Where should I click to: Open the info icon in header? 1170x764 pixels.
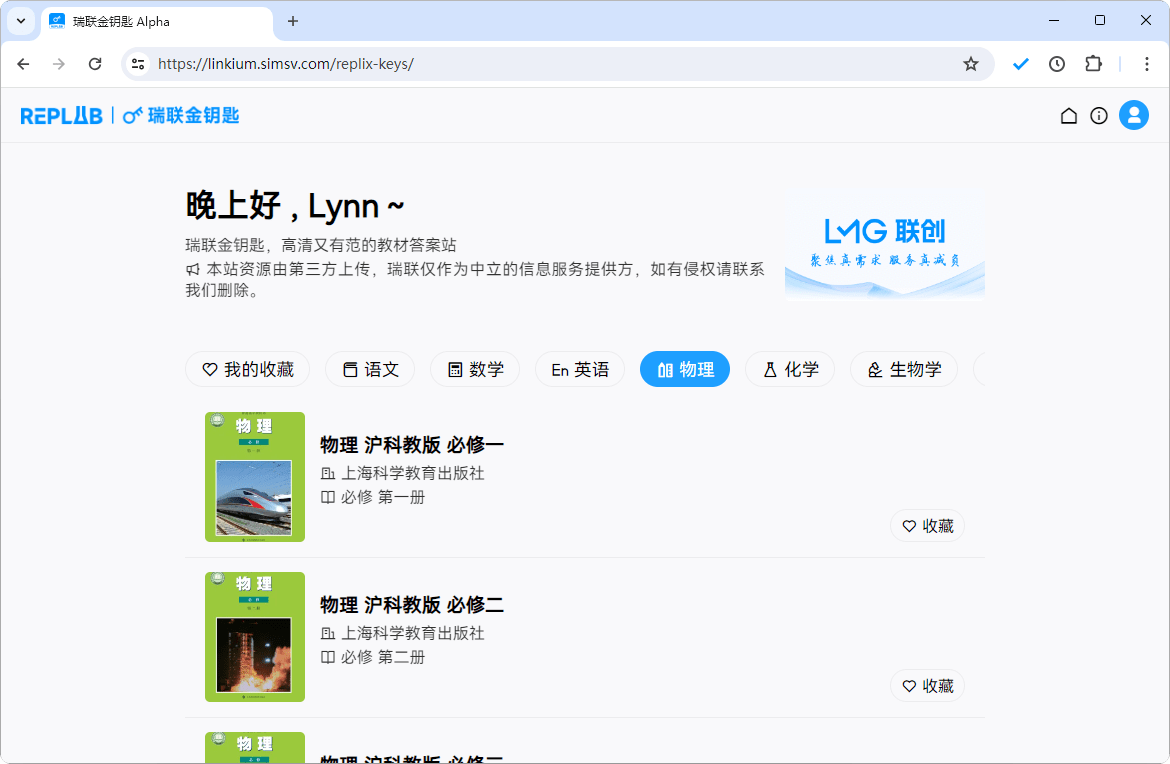pos(1098,116)
